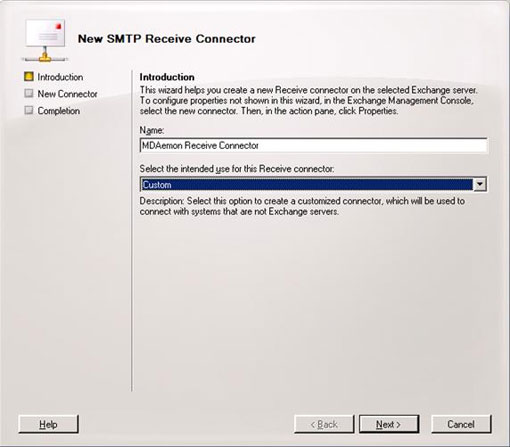Click the yellow Introduction step indicator
The width and height of the screenshot is (510, 447).
click(x=29, y=77)
